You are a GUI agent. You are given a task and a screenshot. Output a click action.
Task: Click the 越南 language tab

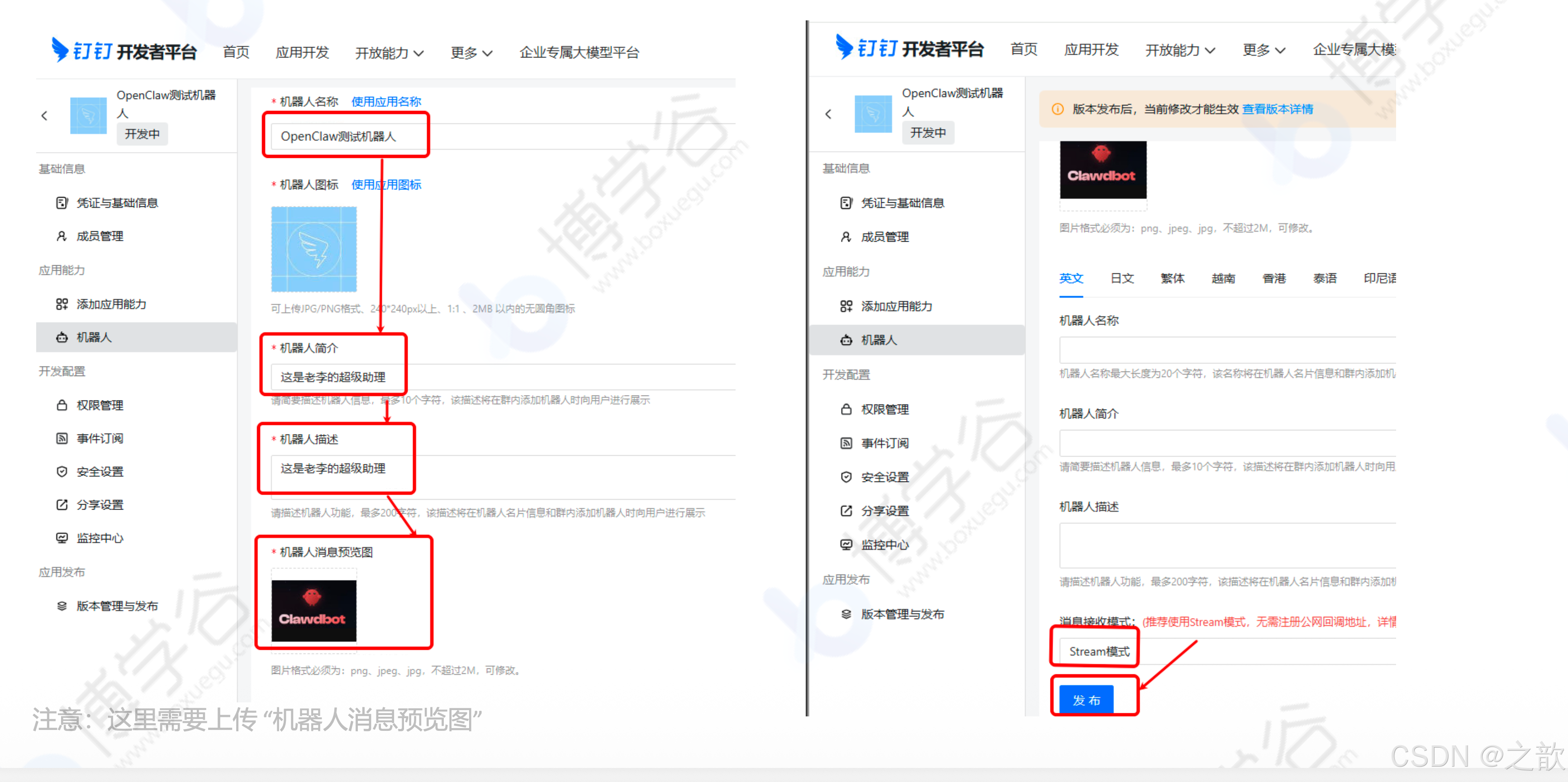click(1223, 278)
